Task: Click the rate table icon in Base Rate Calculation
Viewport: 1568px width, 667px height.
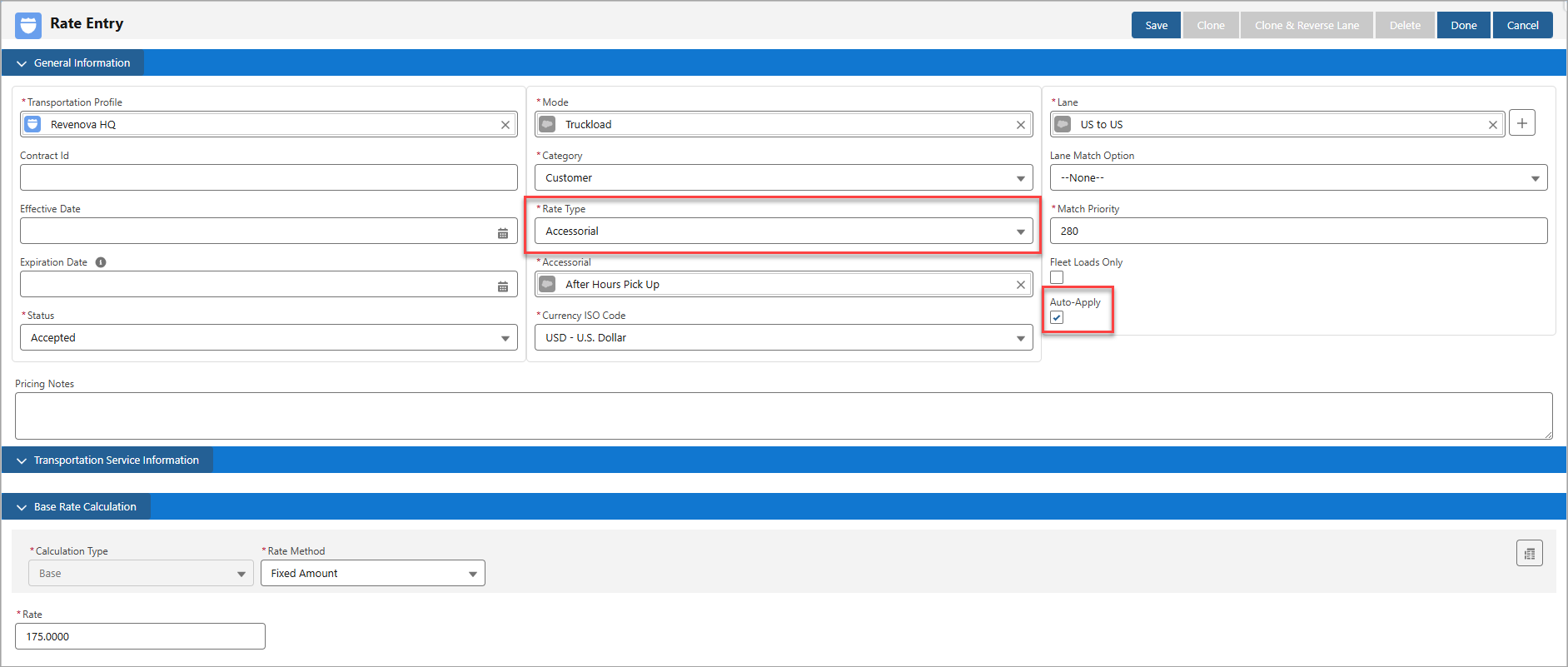Action: click(1530, 553)
